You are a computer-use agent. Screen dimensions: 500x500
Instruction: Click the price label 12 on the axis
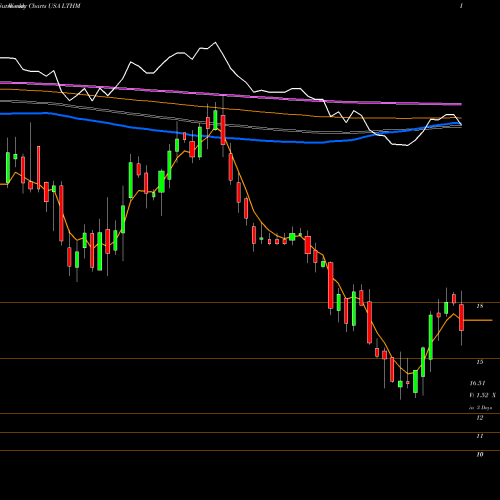(480, 418)
